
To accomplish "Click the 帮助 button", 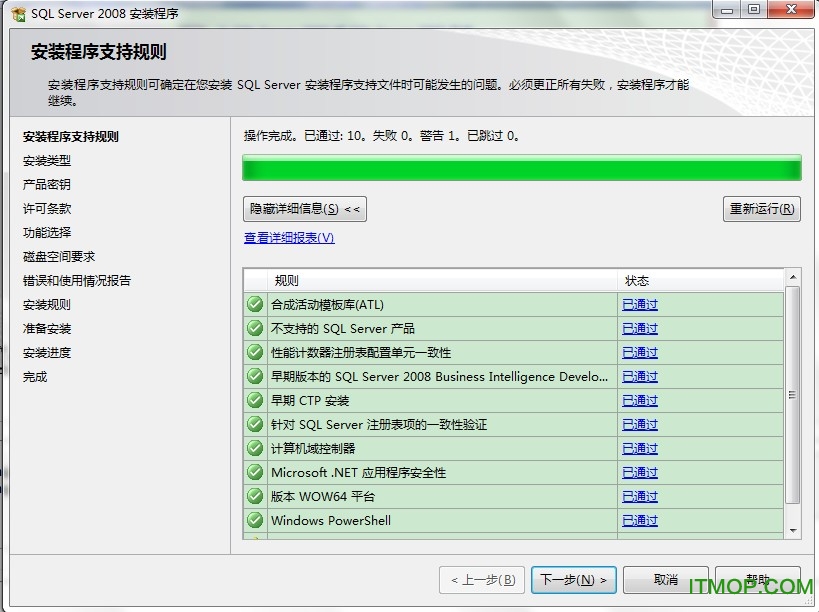I will tap(757, 580).
